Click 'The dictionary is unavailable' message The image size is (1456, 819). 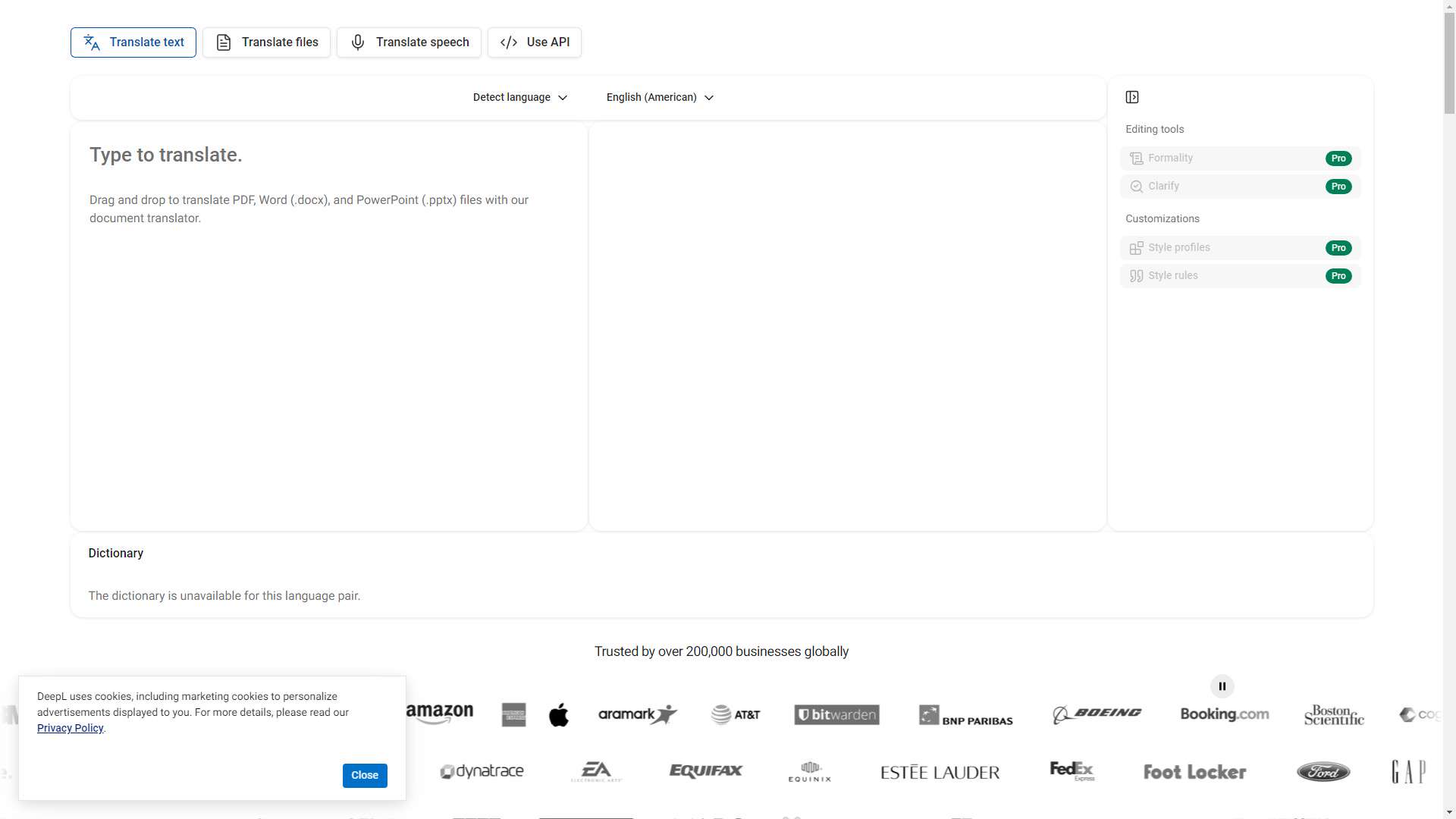click(224, 596)
